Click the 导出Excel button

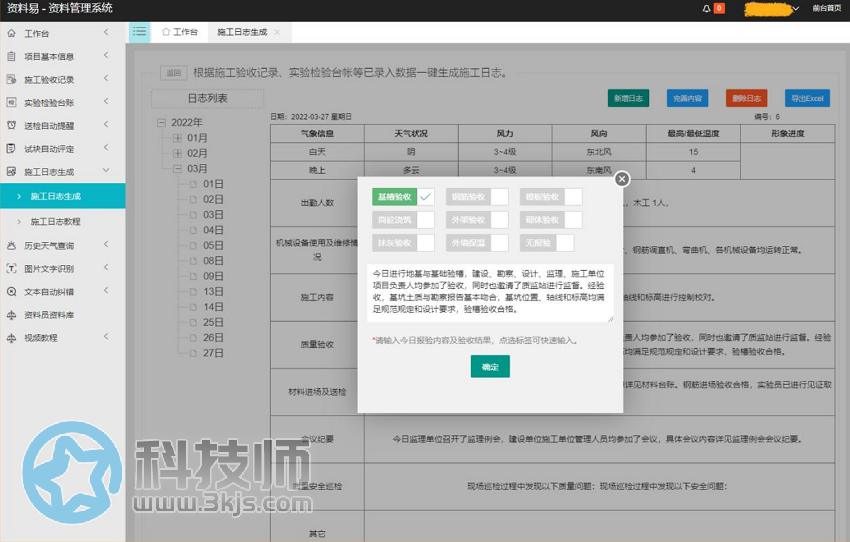807,98
